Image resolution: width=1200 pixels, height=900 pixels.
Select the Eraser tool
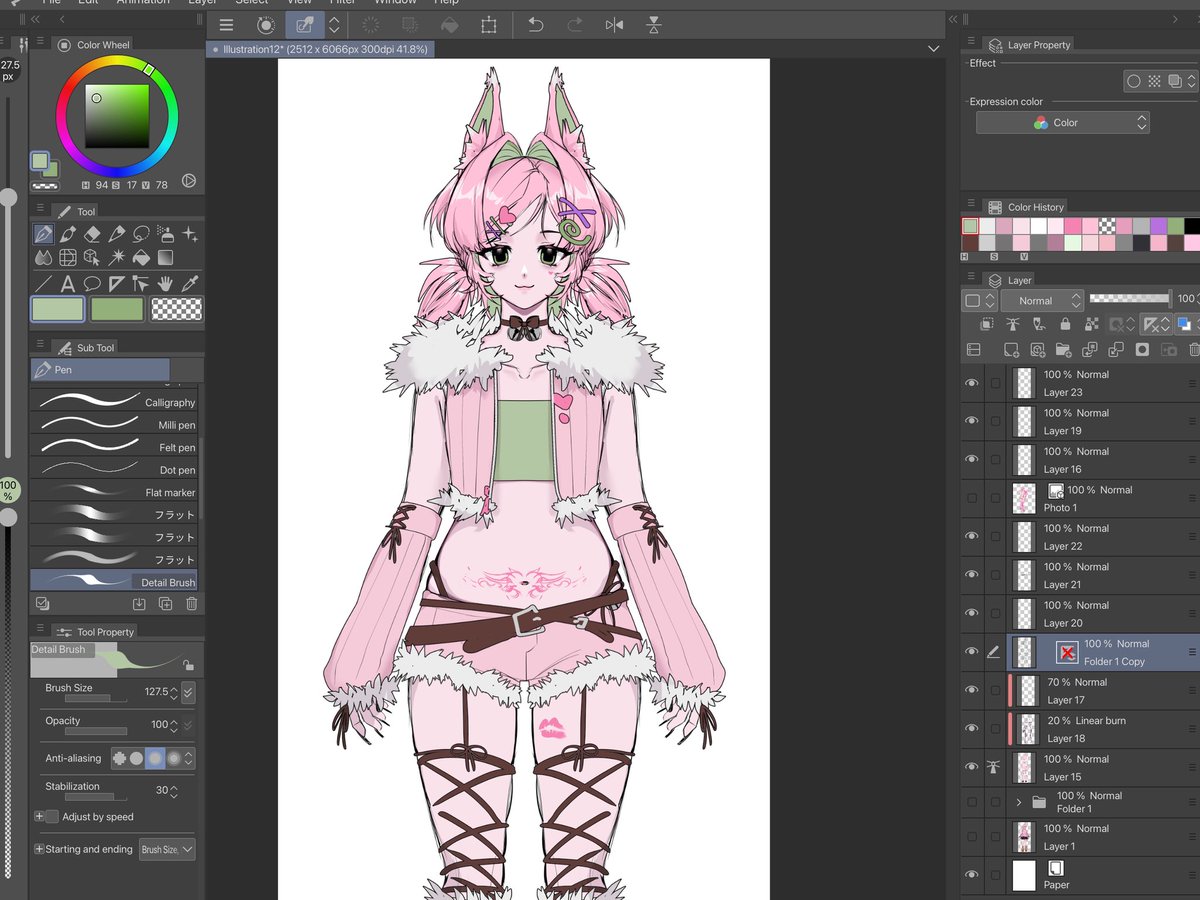[93, 234]
